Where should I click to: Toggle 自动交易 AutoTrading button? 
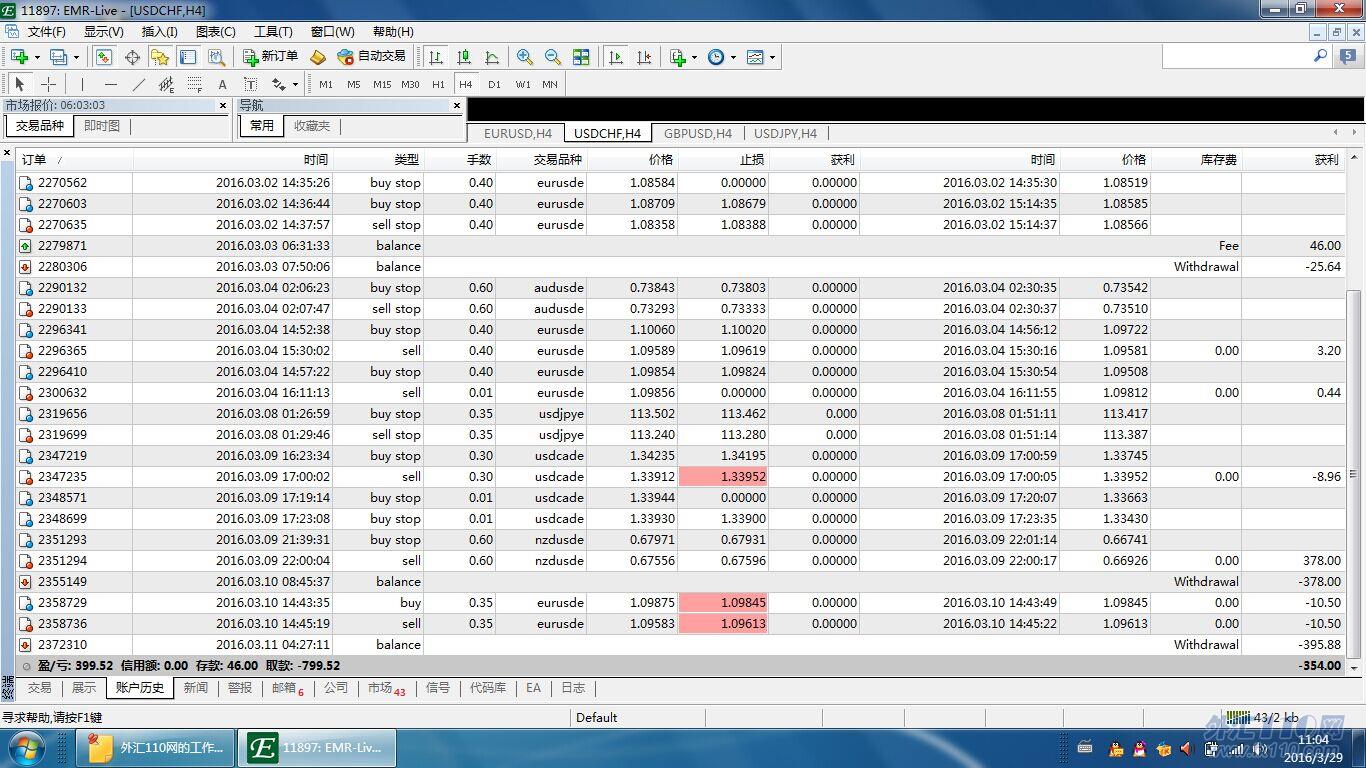tap(371, 57)
